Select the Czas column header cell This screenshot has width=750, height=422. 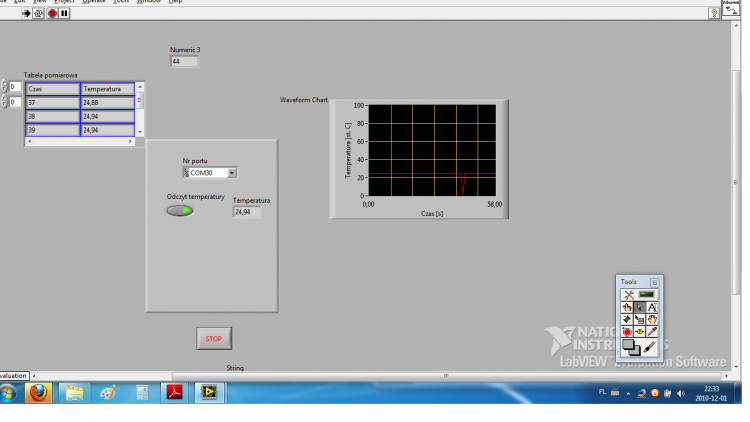tap(53, 89)
